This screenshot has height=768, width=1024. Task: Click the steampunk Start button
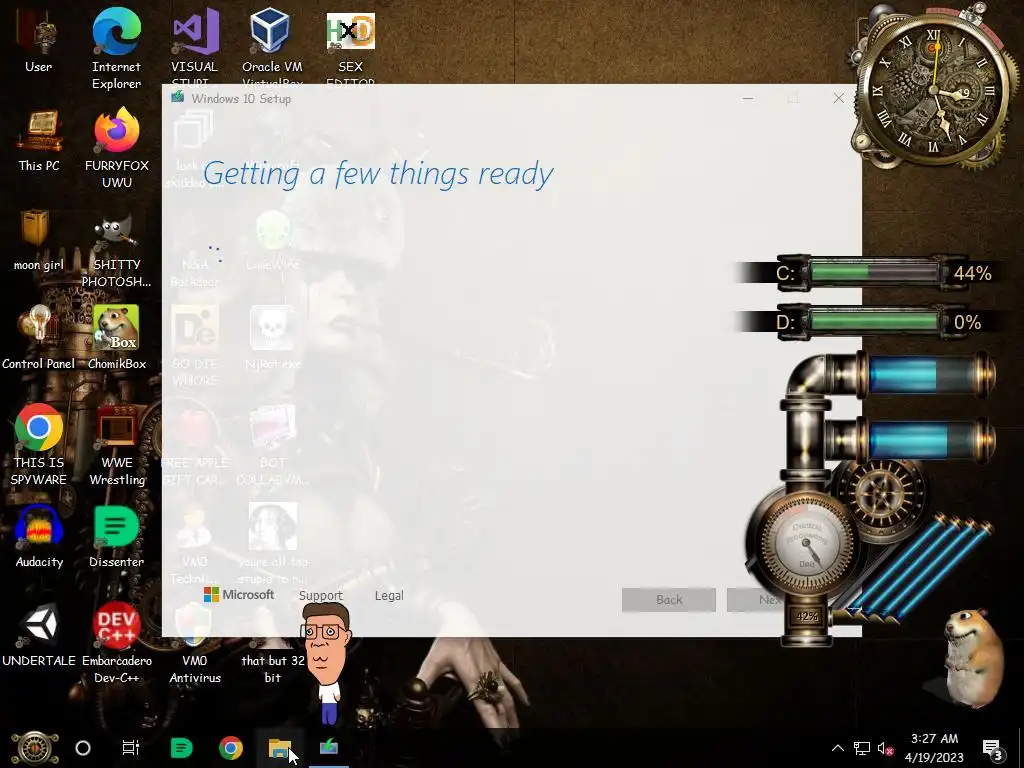click(x=35, y=748)
